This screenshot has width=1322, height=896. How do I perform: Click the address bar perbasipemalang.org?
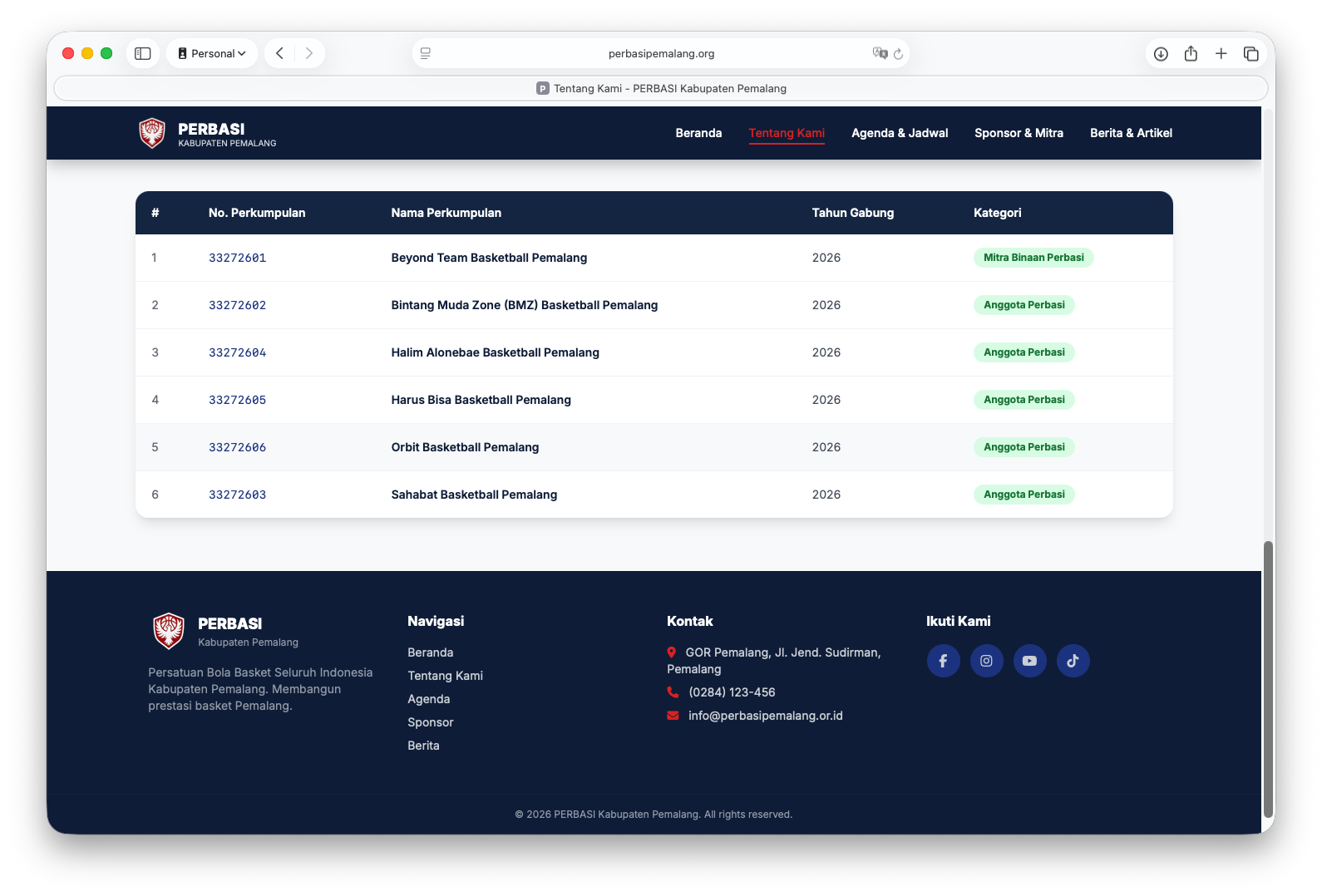click(x=661, y=53)
